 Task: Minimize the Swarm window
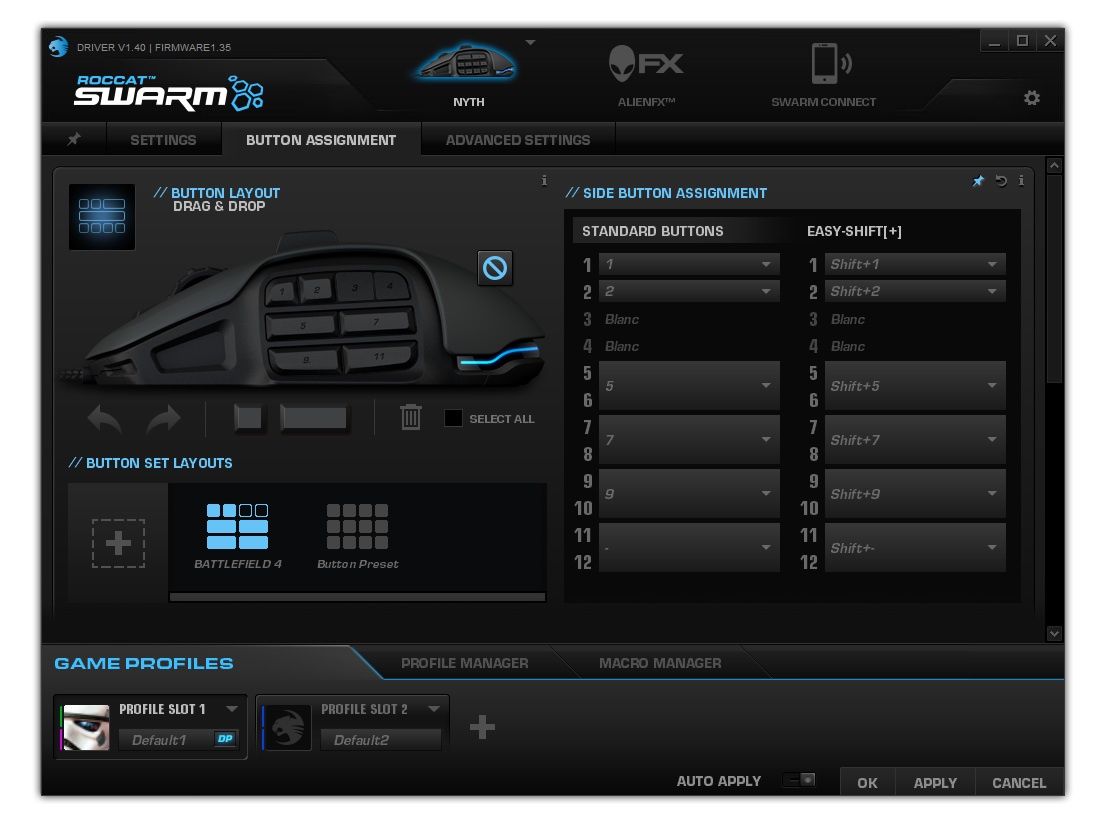(994, 41)
